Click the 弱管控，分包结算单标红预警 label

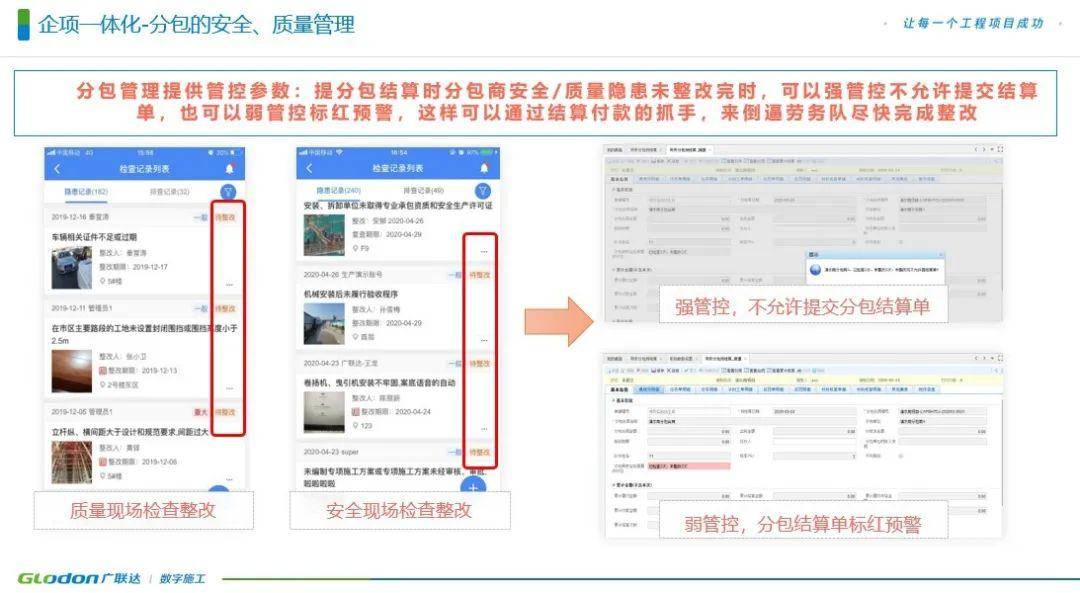pyautogui.click(x=802, y=524)
